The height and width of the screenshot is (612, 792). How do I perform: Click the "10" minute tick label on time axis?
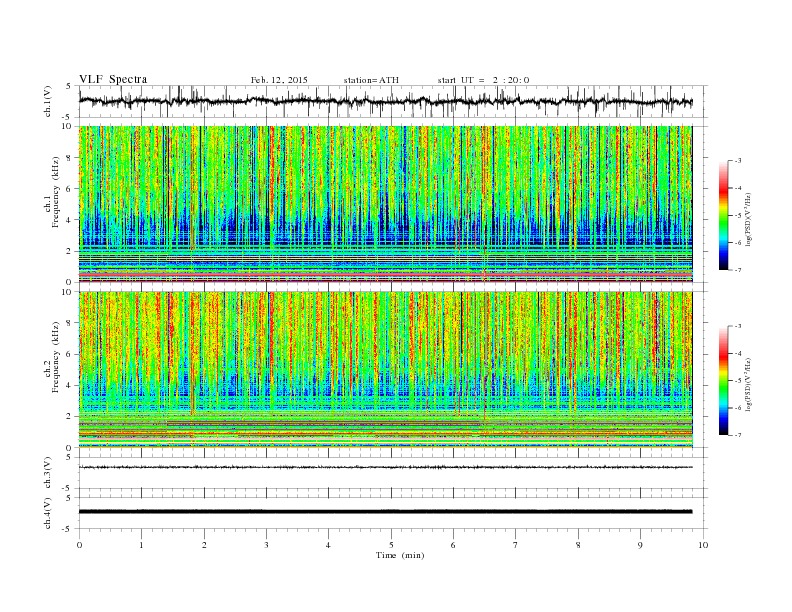click(703, 545)
